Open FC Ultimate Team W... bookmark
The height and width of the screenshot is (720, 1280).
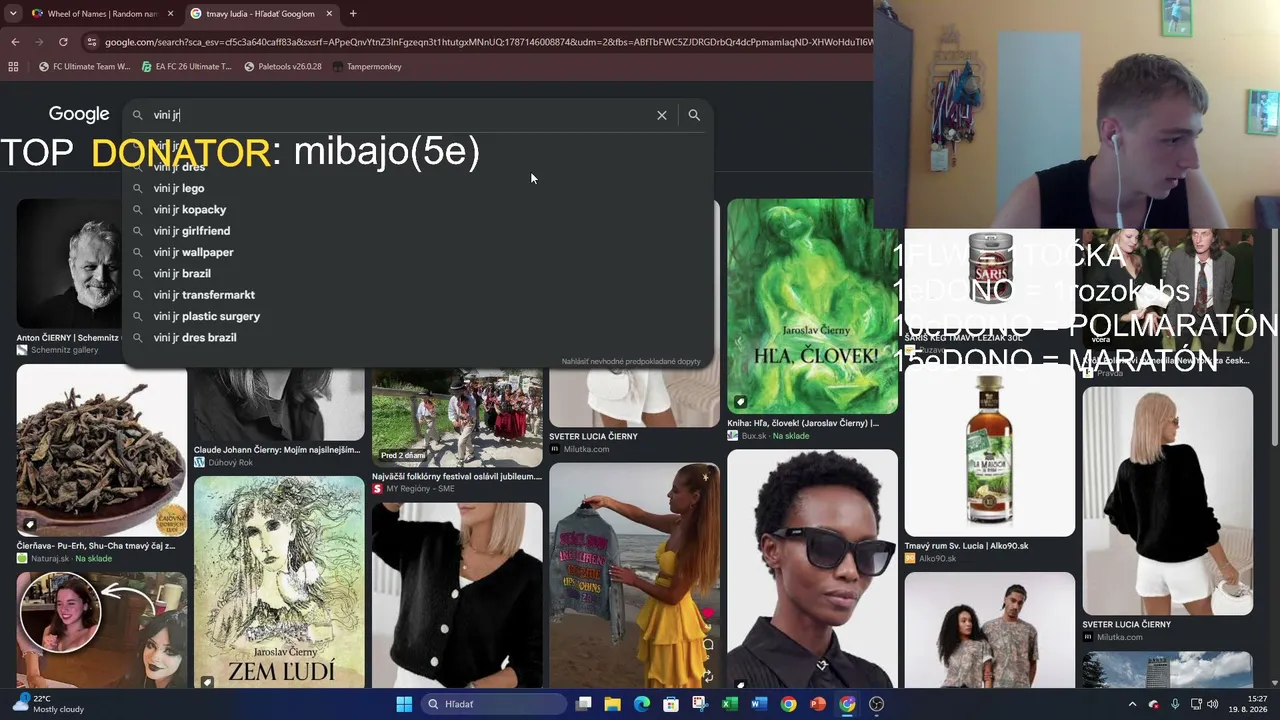[x=84, y=67]
